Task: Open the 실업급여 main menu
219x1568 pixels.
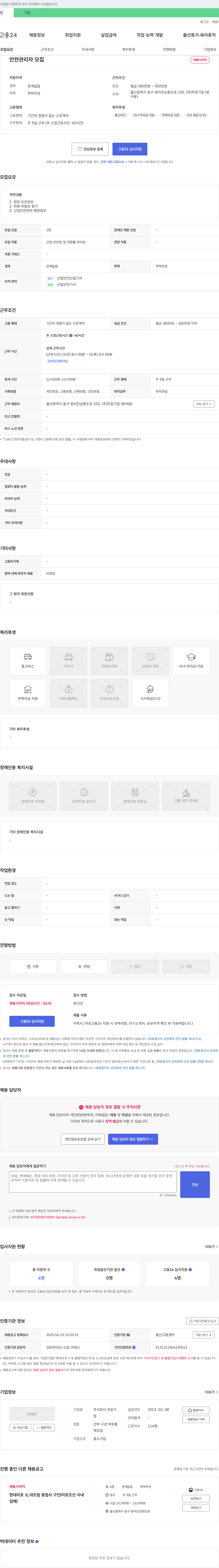Action: coord(109,35)
